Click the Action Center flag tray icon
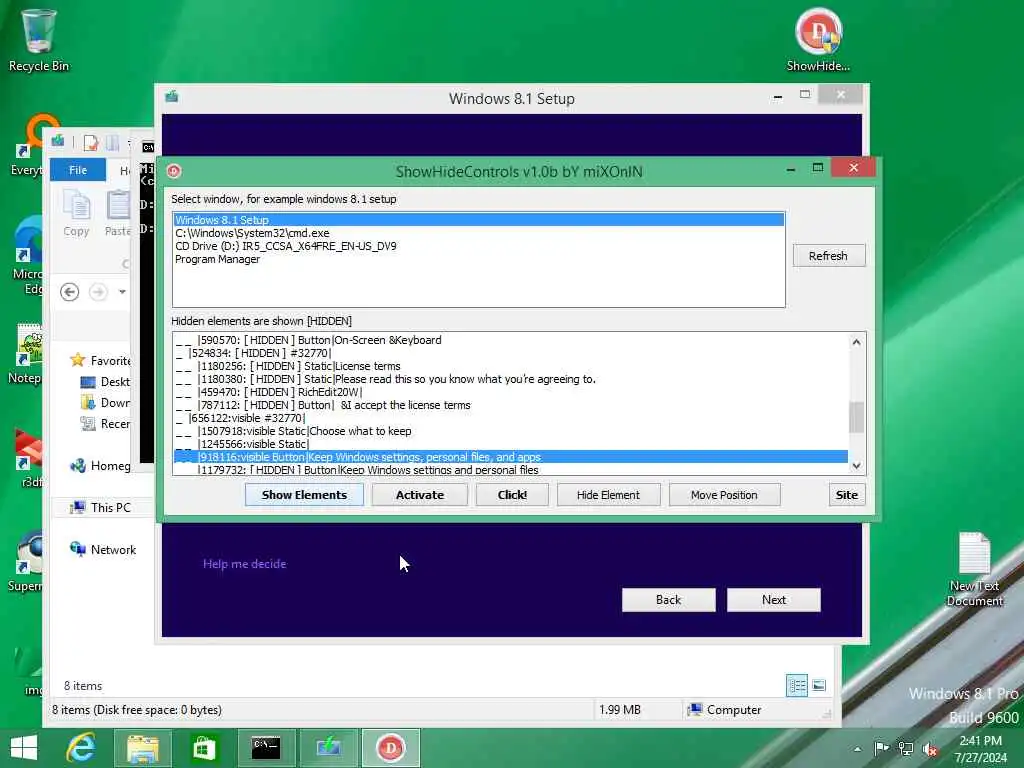The width and height of the screenshot is (1024, 768). (x=882, y=748)
